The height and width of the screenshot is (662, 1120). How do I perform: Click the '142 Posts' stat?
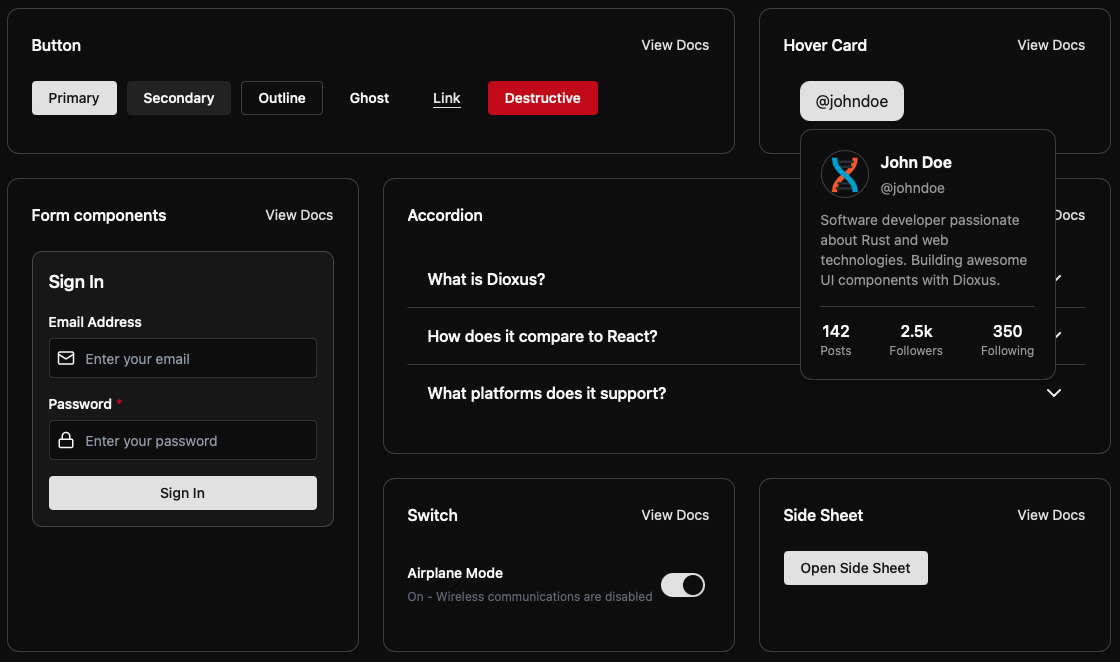tap(836, 340)
